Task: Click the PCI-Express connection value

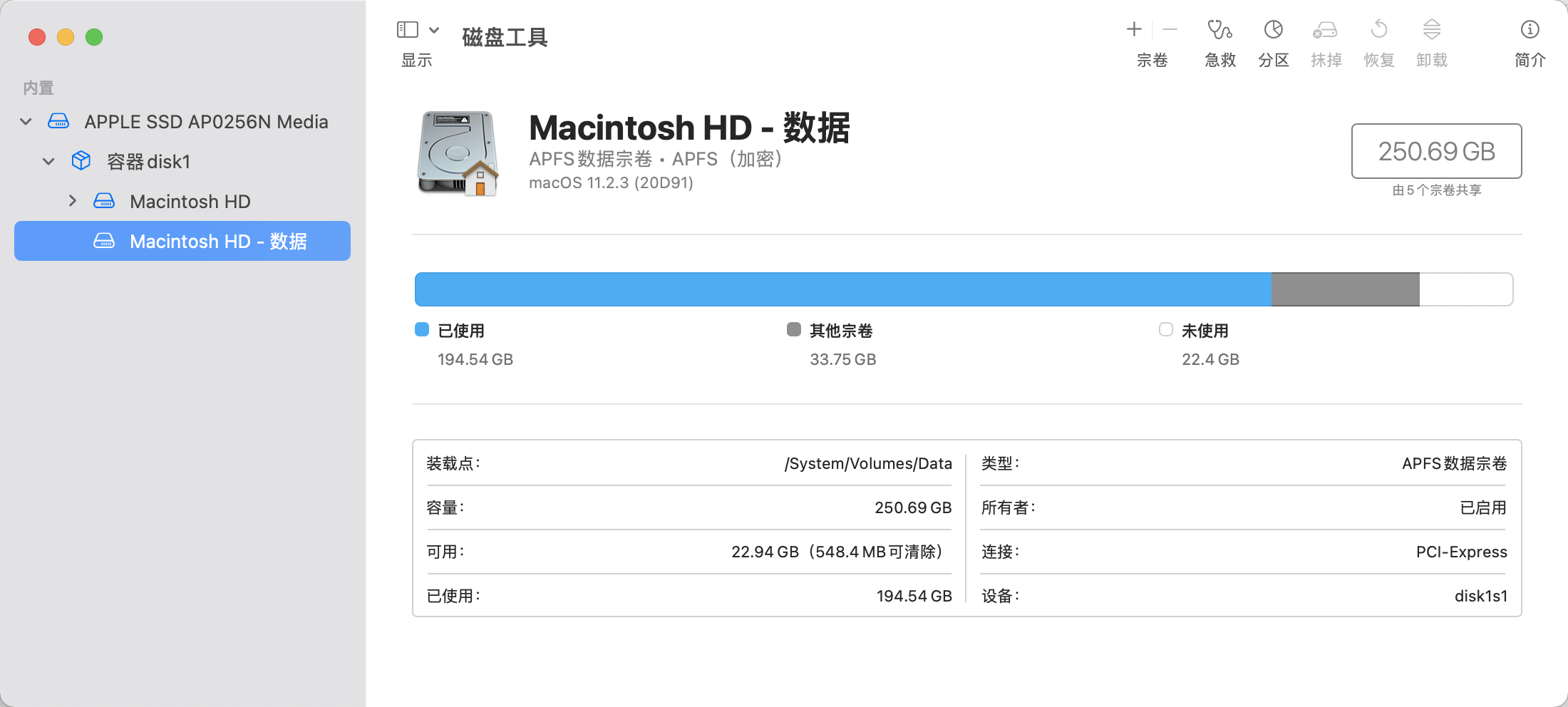Action: 1462,552
